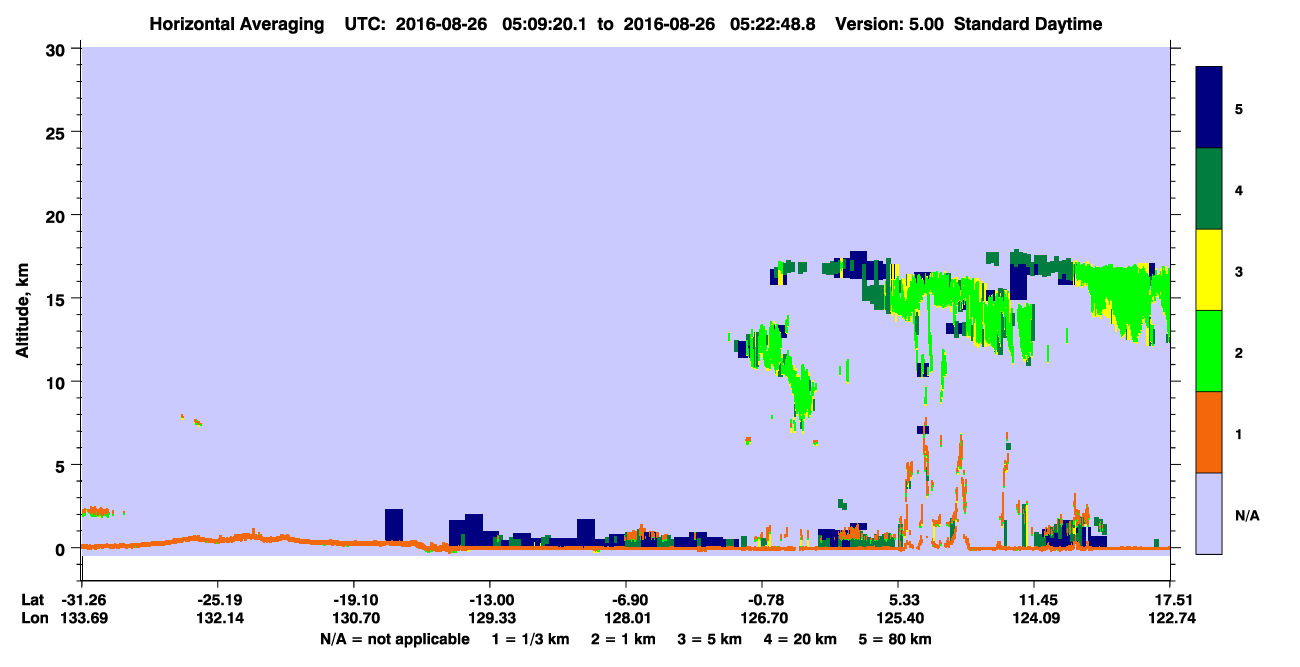Click the longitude value '125.40'
The width and height of the screenshot is (1300, 667).
click(898, 618)
